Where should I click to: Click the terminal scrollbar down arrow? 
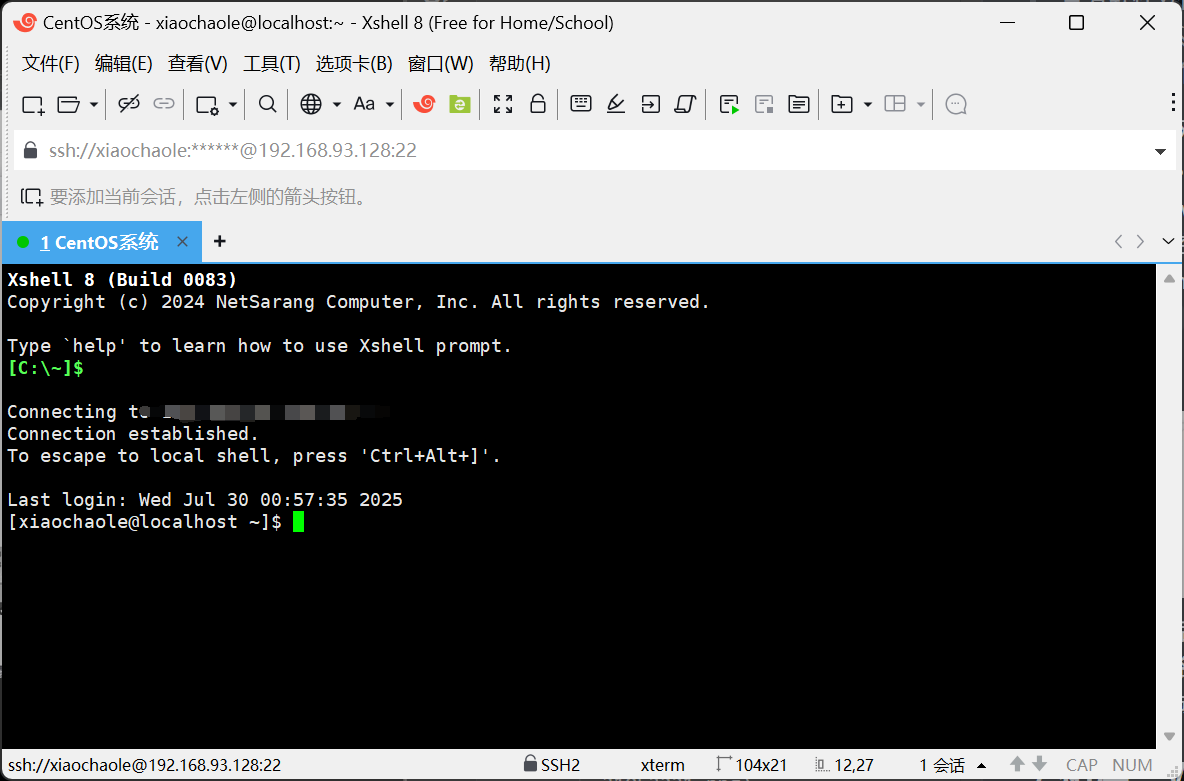[x=1170, y=736]
